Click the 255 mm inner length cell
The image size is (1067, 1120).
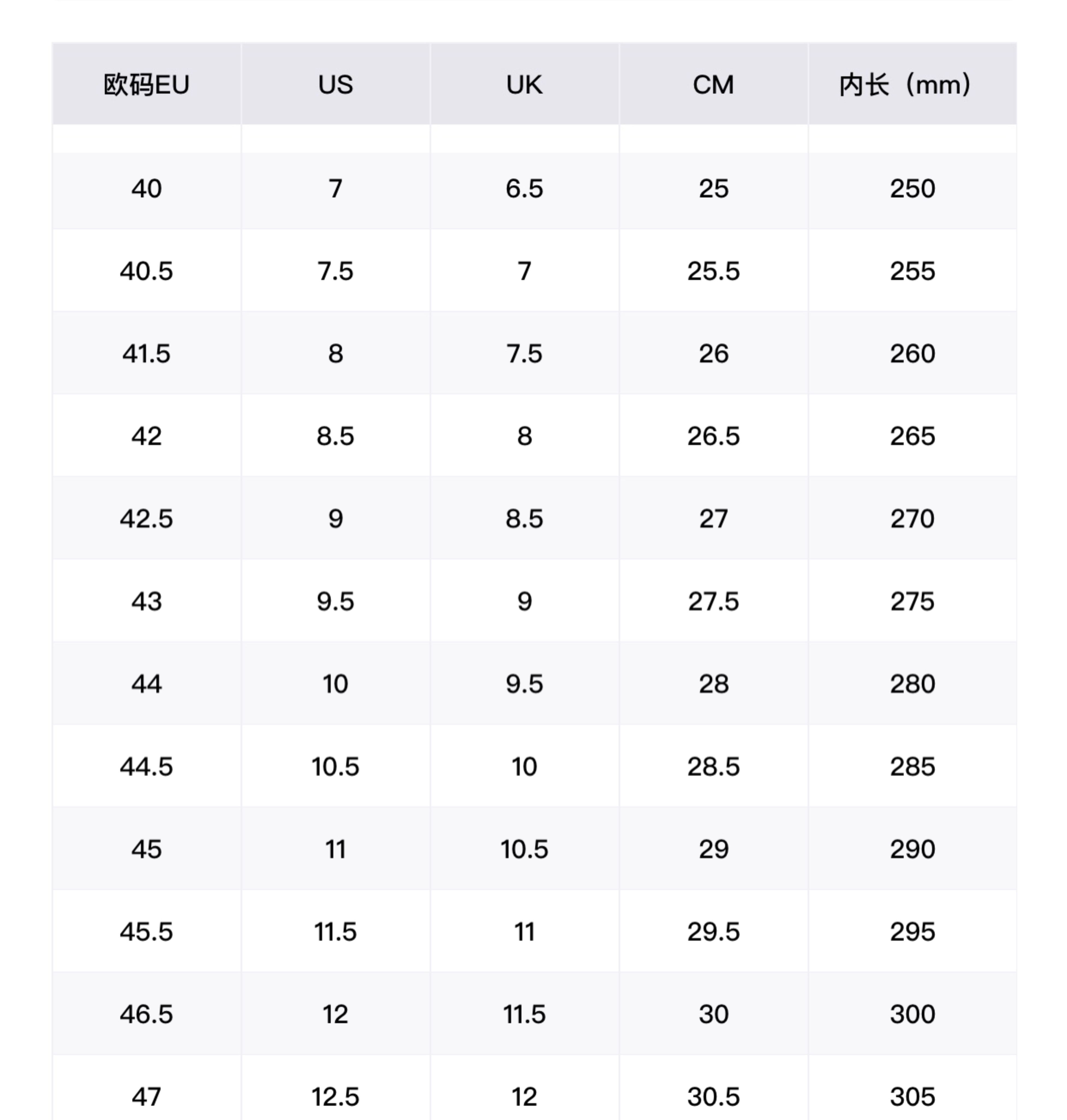(x=912, y=271)
